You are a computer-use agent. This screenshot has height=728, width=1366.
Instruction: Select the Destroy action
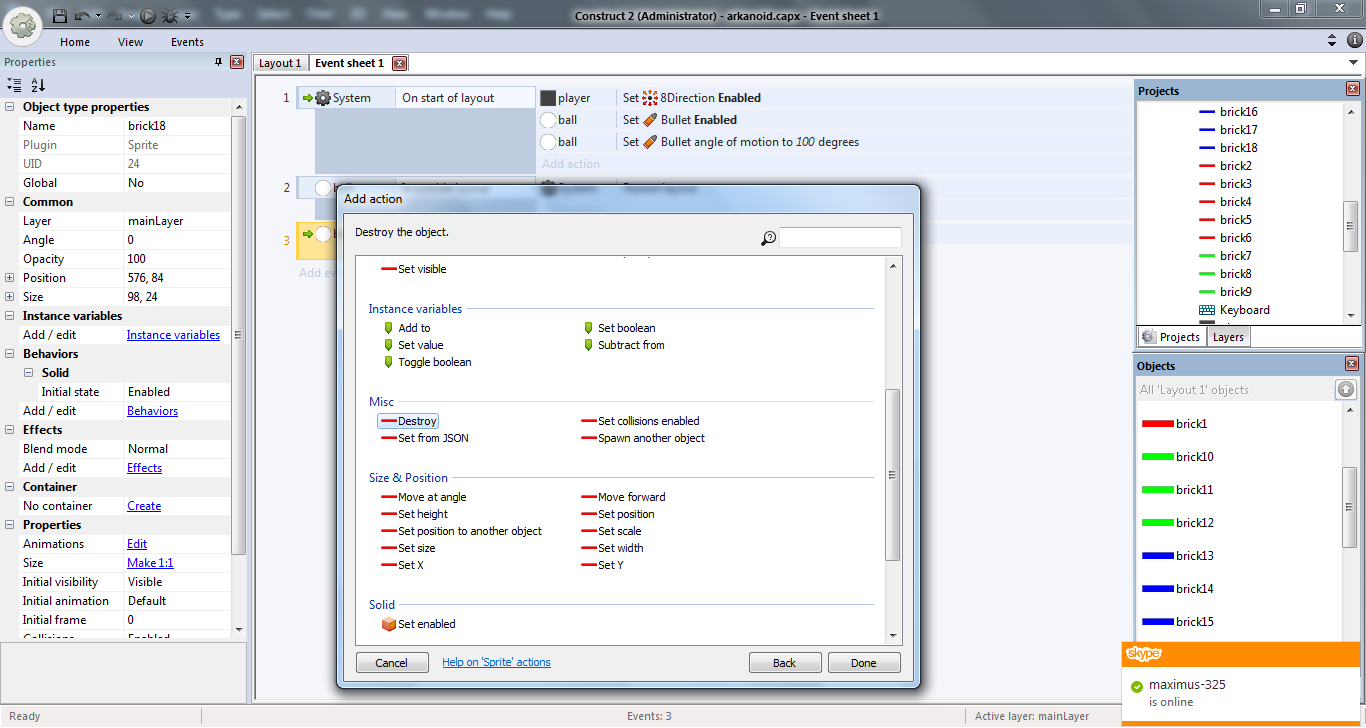click(x=408, y=421)
